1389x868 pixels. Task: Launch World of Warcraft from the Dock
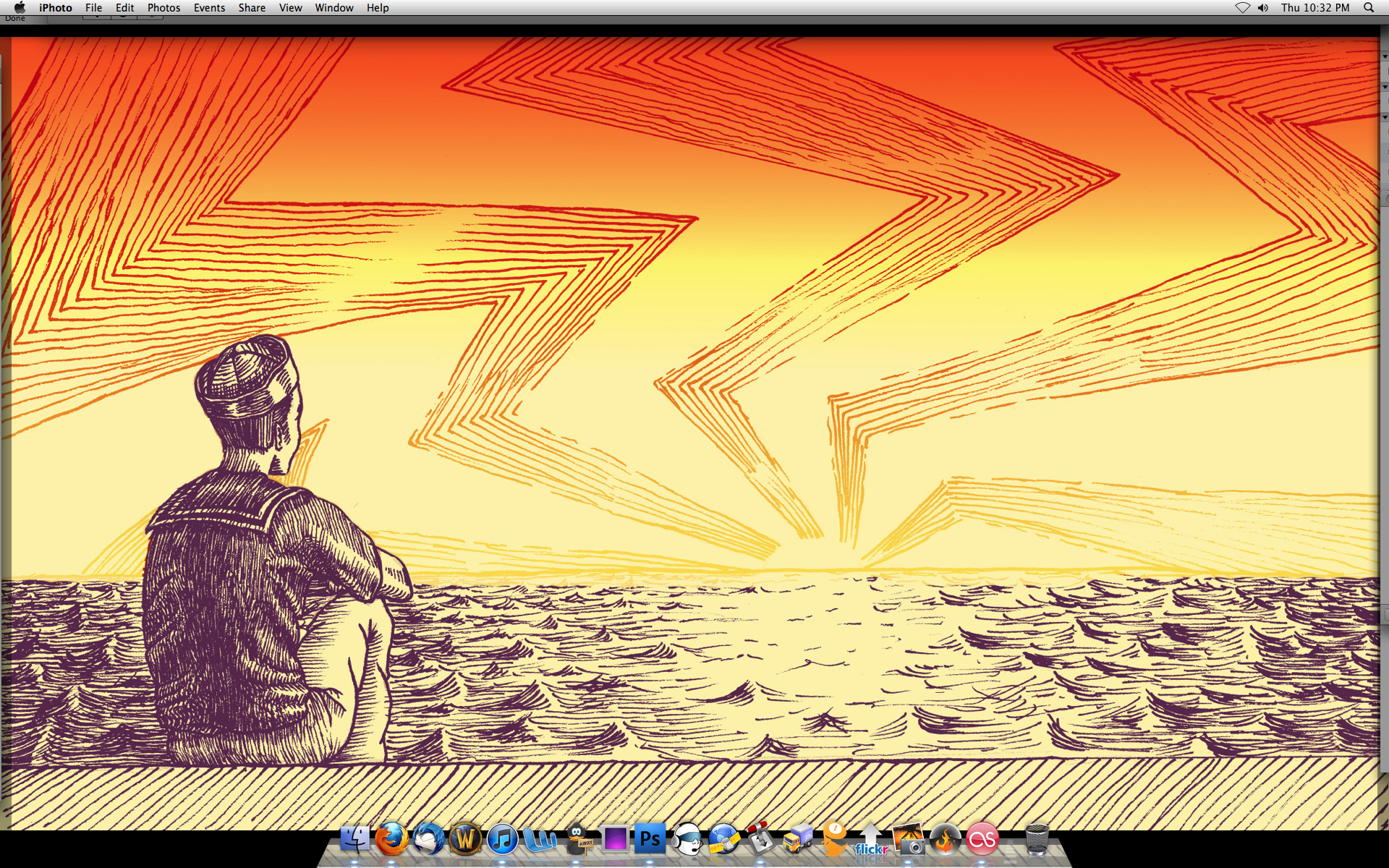(465, 839)
